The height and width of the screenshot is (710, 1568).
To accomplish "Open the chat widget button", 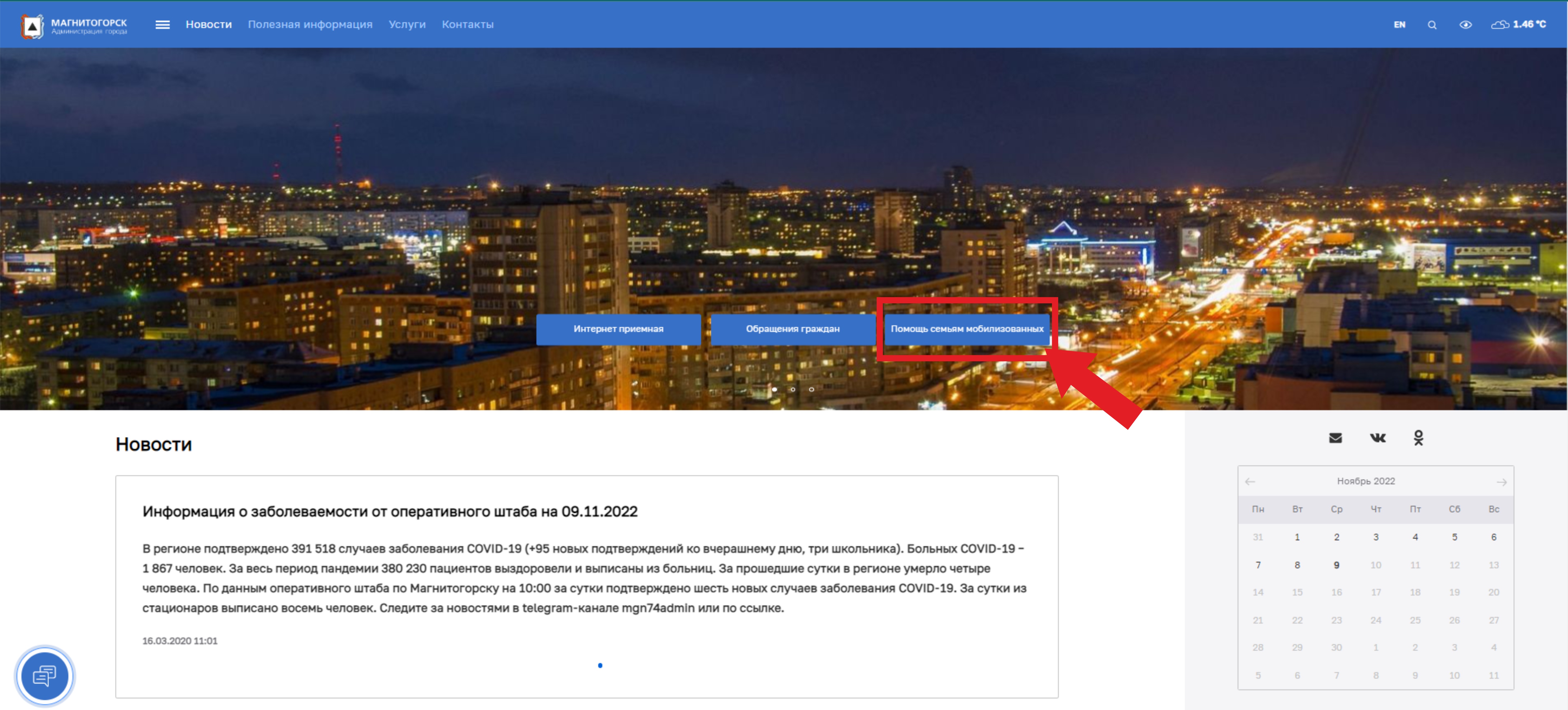I will coord(45,676).
